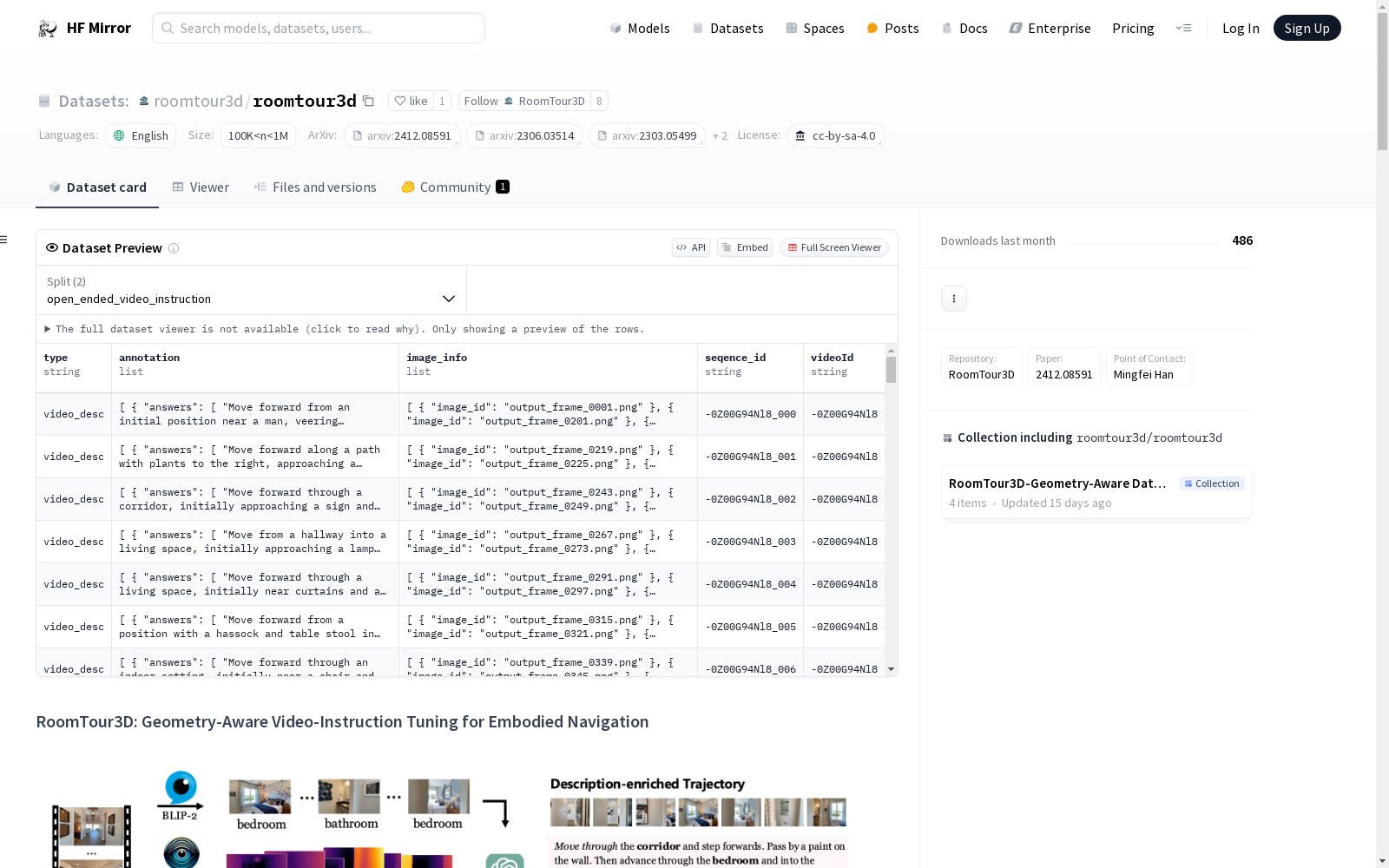Focus the Search models, datasets, users field
This screenshot has height=868, width=1389.
pos(319,28)
